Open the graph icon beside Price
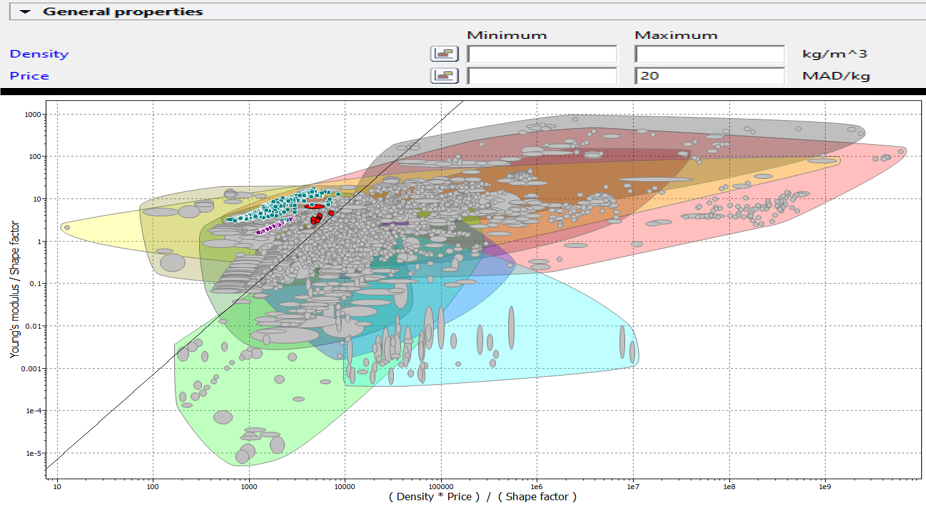The width and height of the screenshot is (926, 506). [x=444, y=76]
